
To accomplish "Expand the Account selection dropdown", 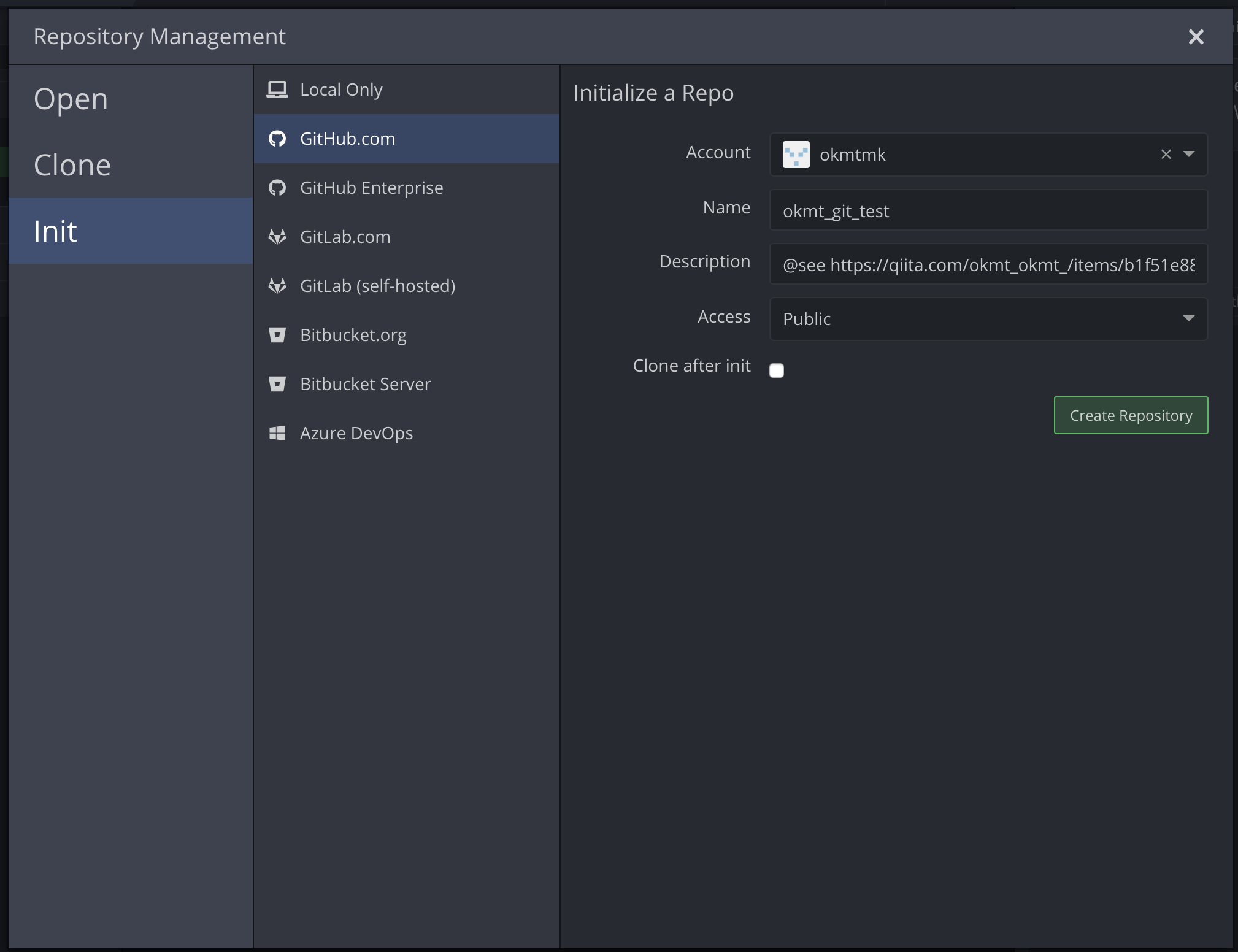I will [x=1188, y=155].
